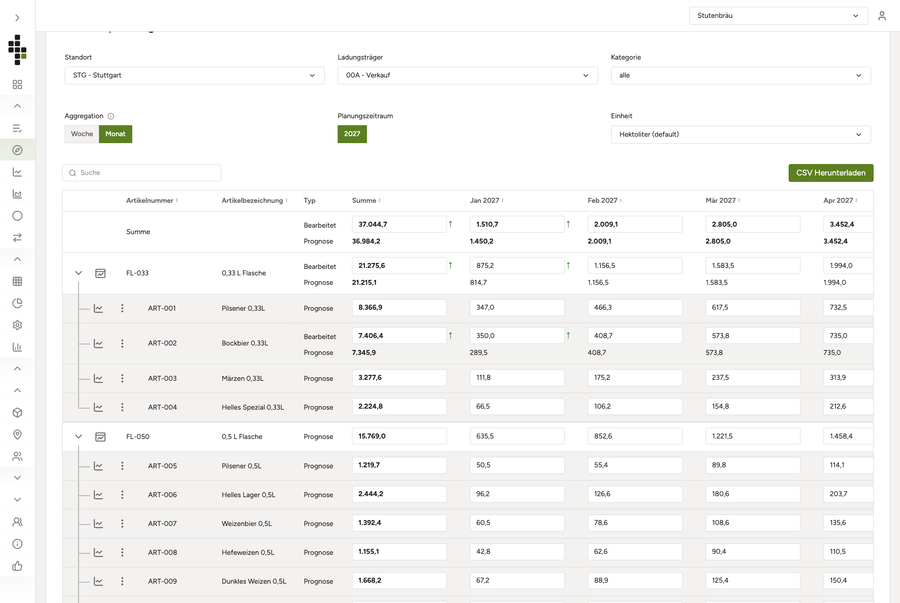Open the Standort dropdown

[194, 75]
